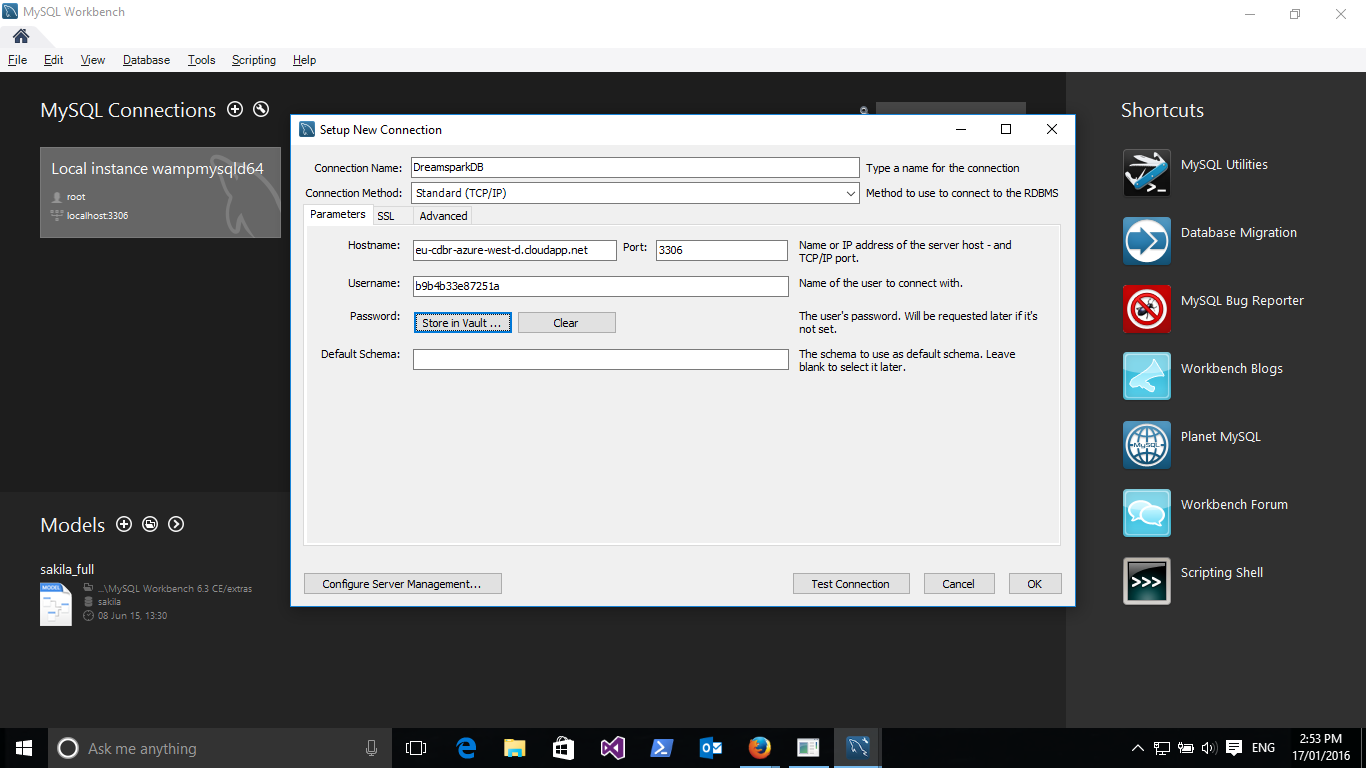The image size is (1366, 768).
Task: Open the Workbench Blogs icon
Action: pos(1146,376)
